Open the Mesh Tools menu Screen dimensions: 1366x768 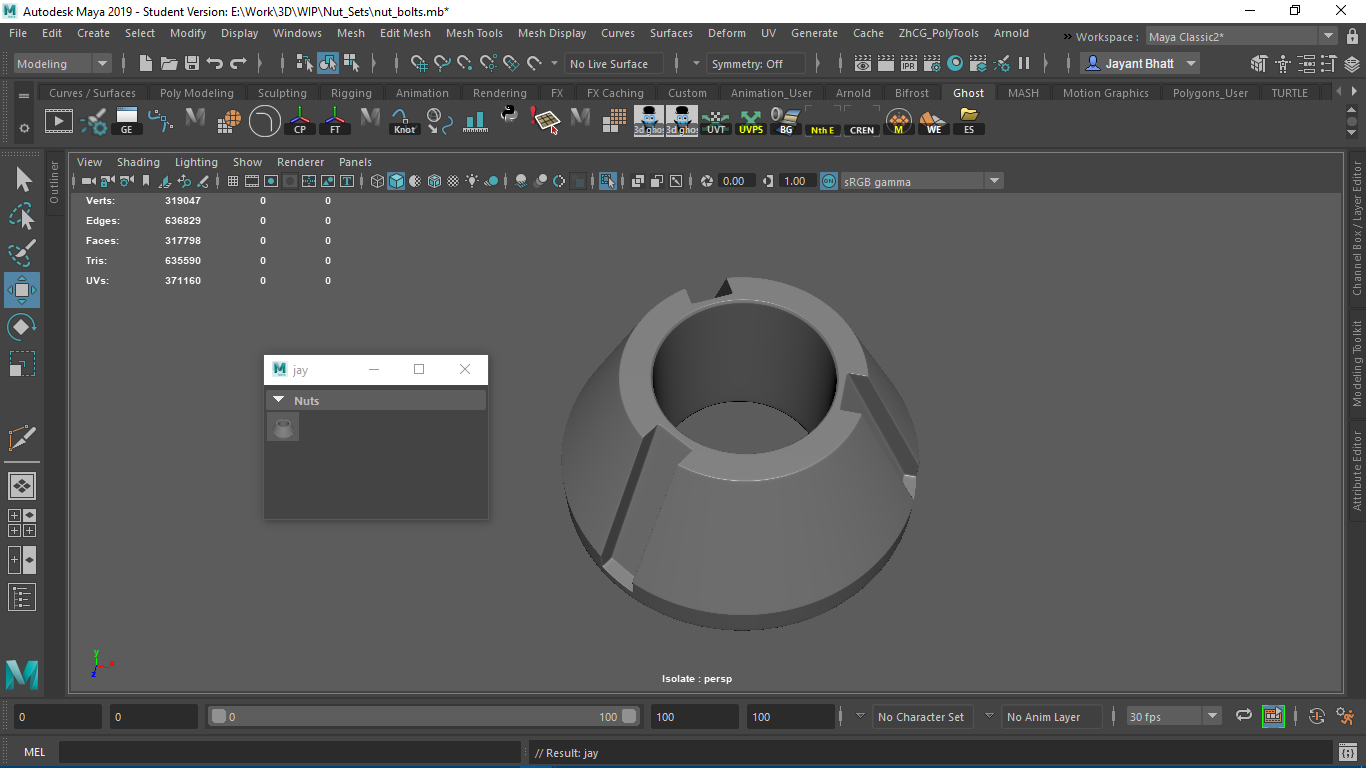click(474, 33)
